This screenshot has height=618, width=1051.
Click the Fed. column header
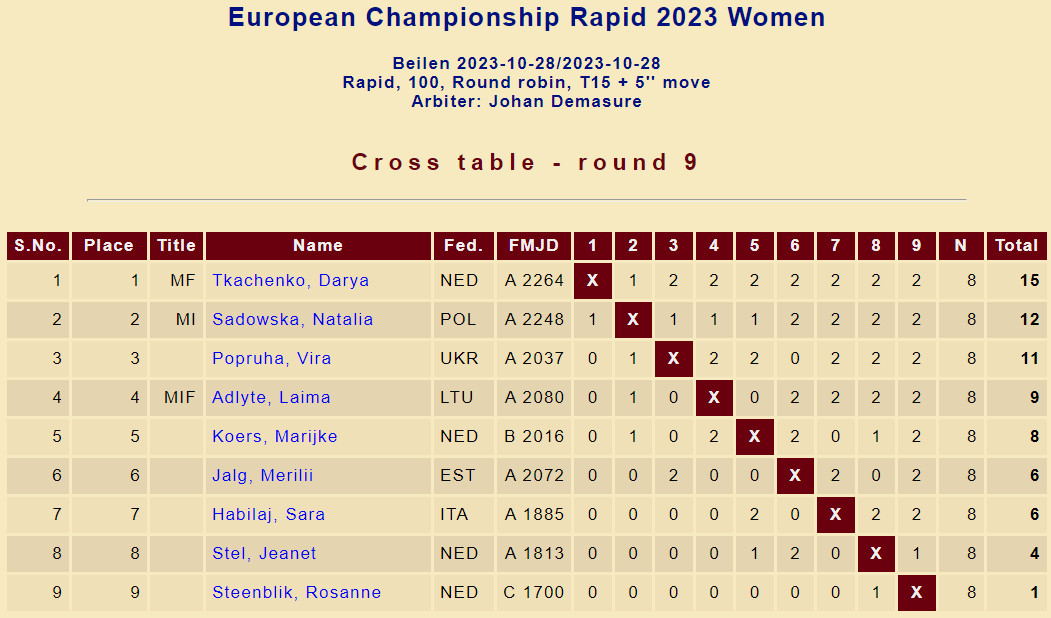[463, 246]
